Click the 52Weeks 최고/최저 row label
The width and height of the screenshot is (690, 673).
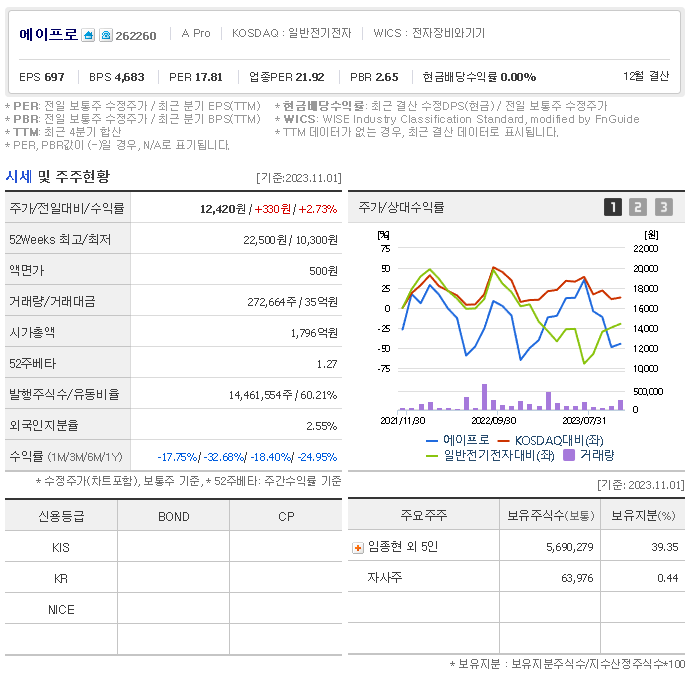pos(60,239)
